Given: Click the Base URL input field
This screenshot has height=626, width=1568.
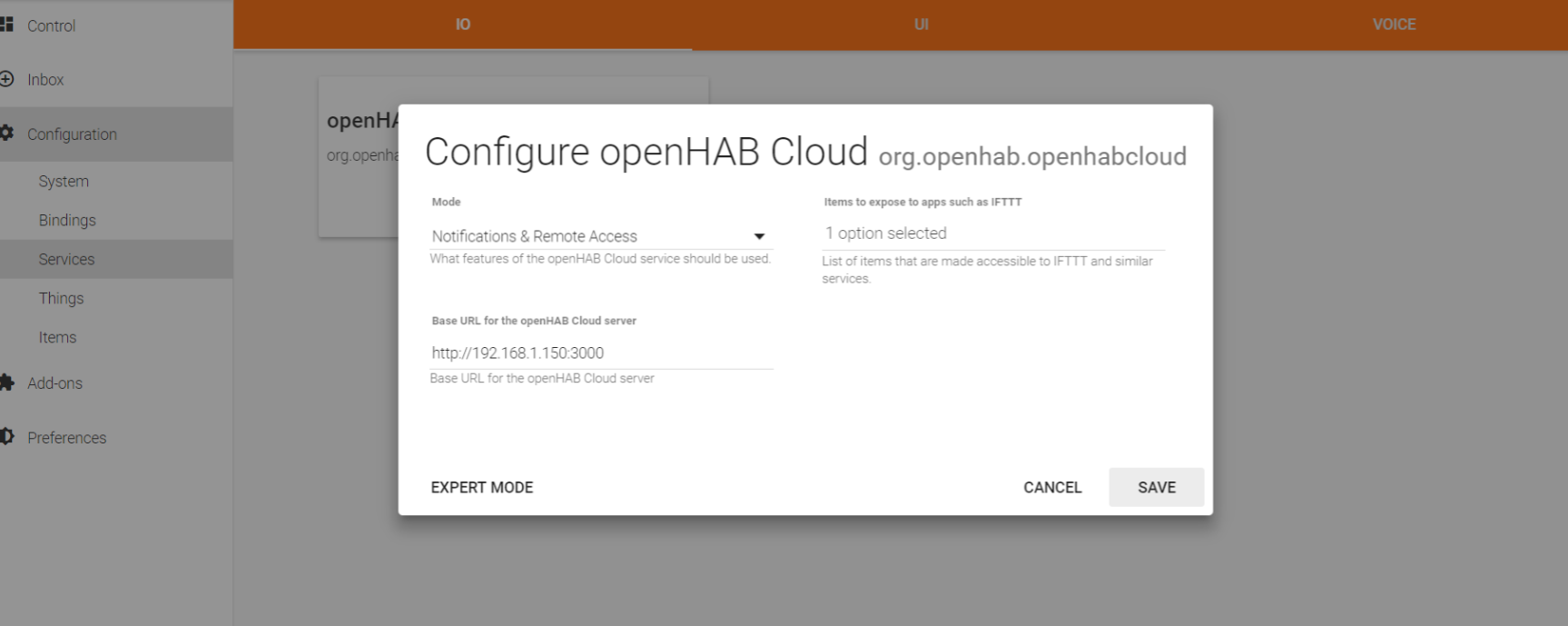Looking at the screenshot, I should point(601,353).
